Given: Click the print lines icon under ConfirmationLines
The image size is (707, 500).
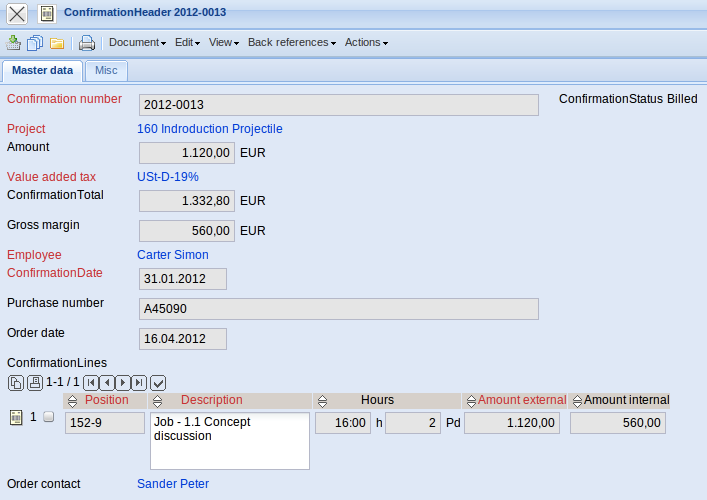Looking at the screenshot, I should (35, 383).
